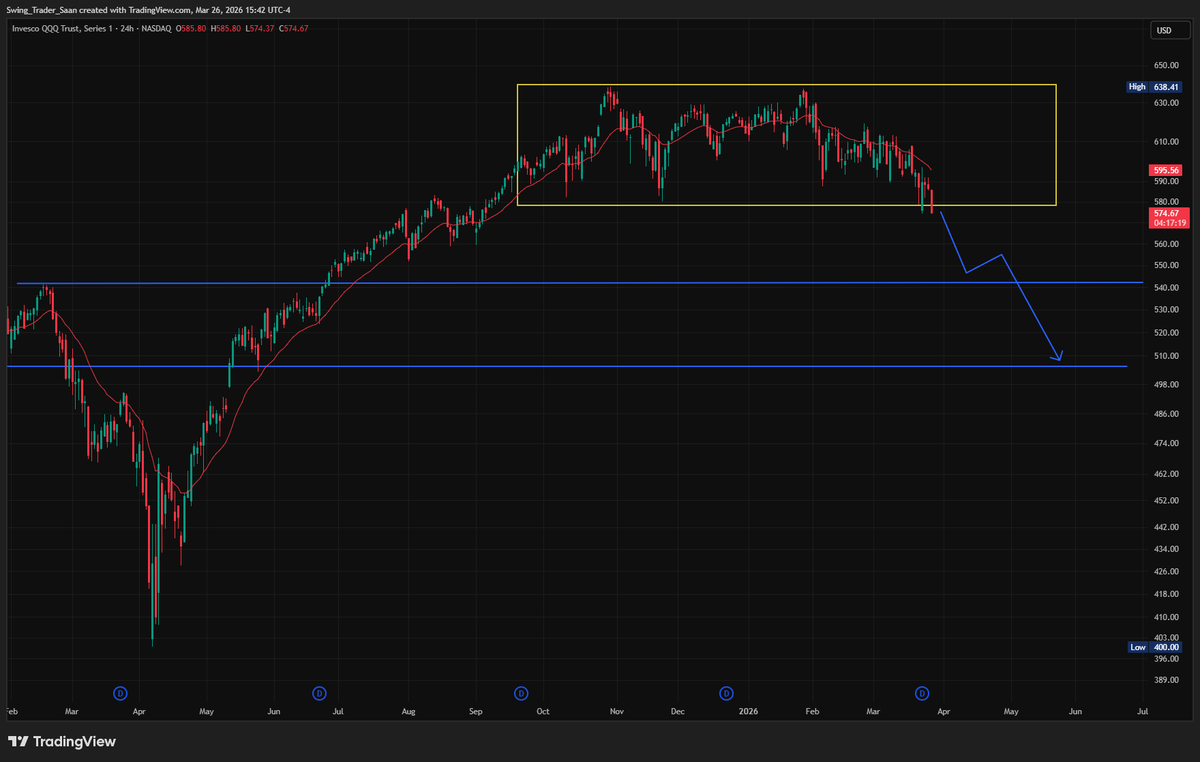
Task: Click the Nov label on time axis
Action: pyautogui.click(x=616, y=713)
